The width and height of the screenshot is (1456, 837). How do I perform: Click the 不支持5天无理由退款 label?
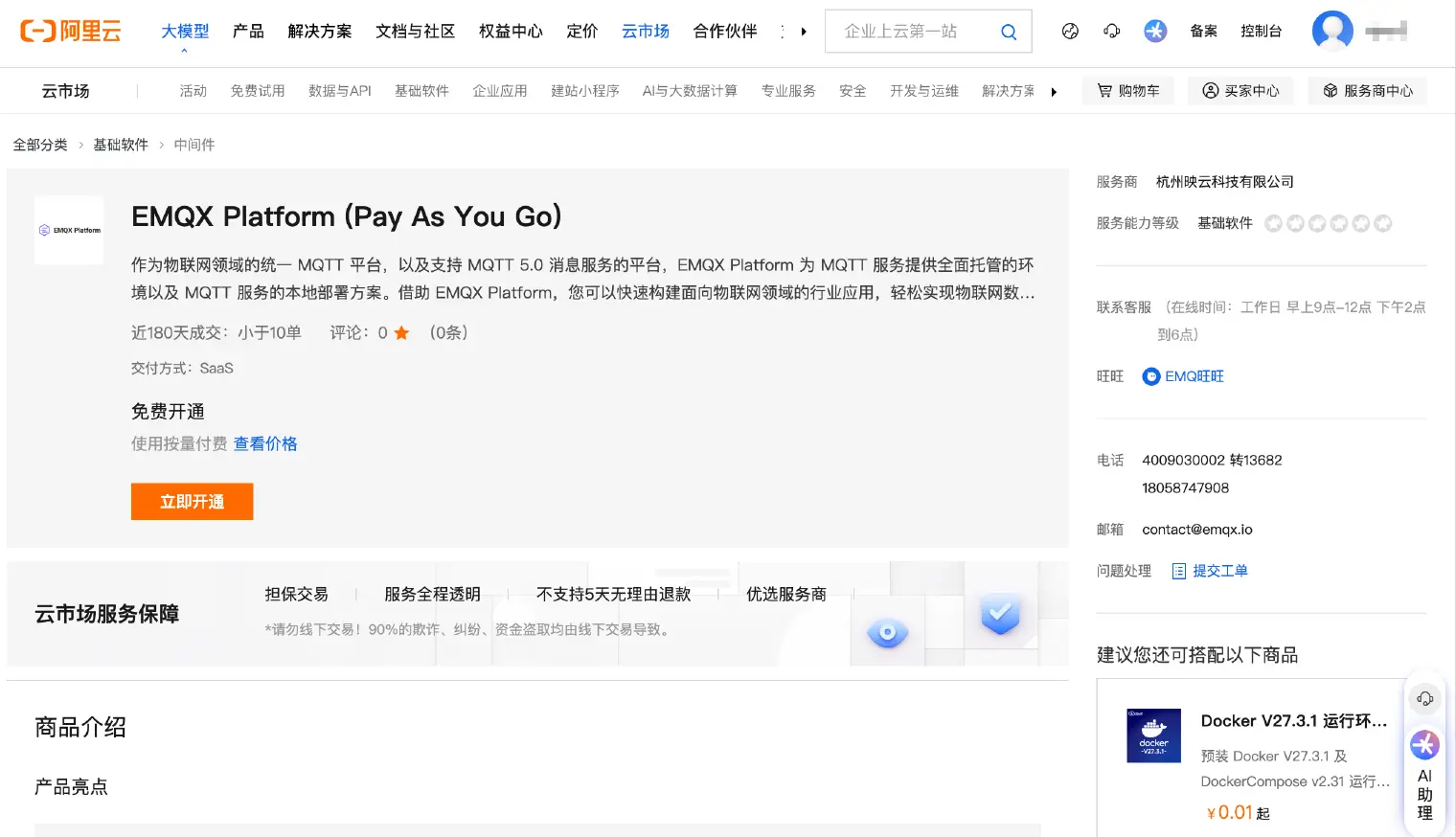(x=613, y=594)
